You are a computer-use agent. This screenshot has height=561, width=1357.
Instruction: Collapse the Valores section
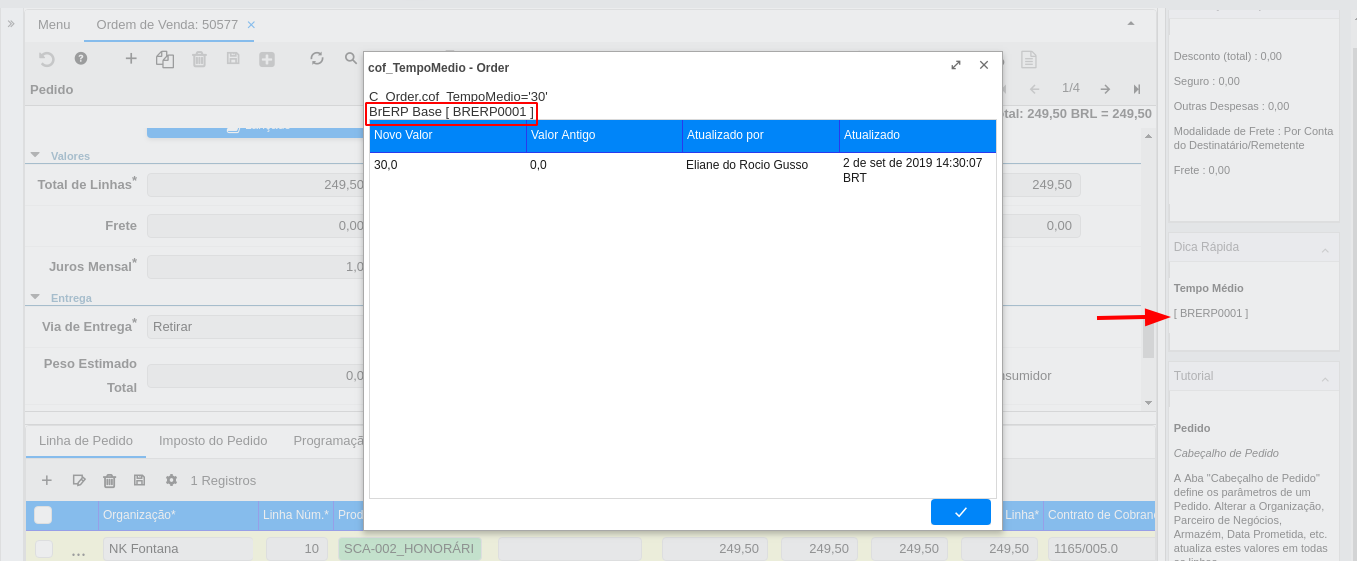[x=36, y=156]
